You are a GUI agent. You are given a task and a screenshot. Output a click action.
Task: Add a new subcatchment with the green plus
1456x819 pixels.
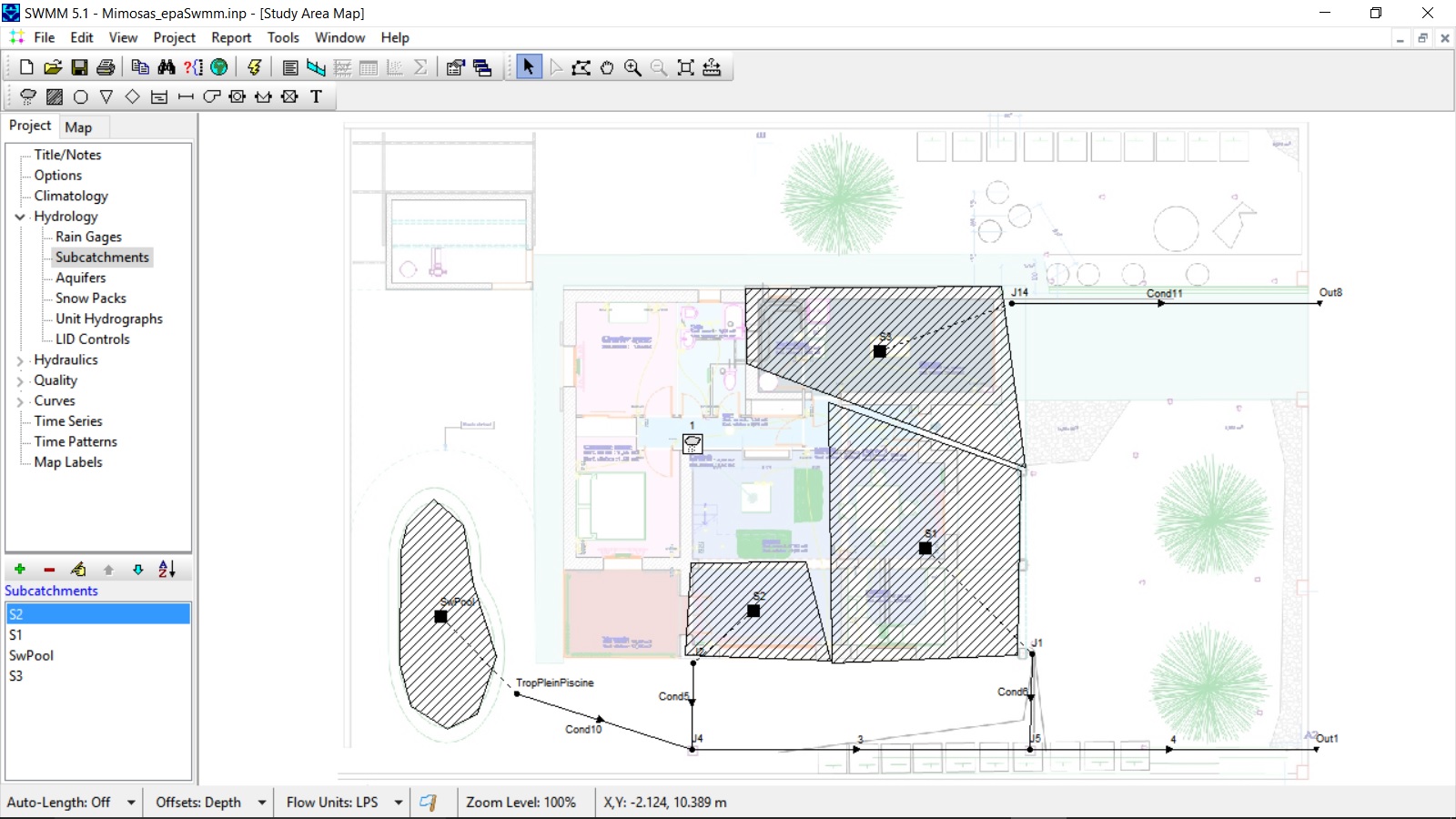tap(20, 570)
